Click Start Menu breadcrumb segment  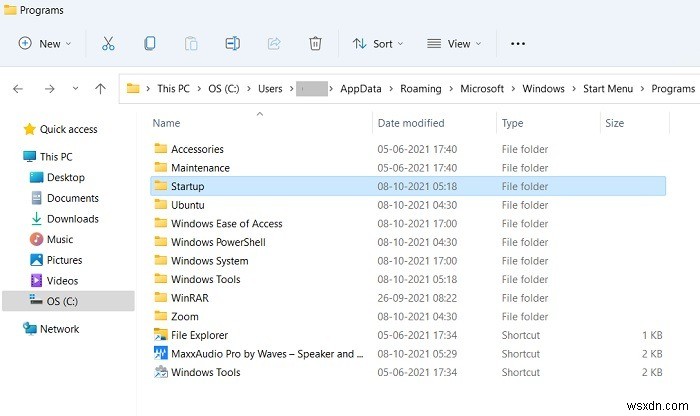pyautogui.click(x=608, y=89)
